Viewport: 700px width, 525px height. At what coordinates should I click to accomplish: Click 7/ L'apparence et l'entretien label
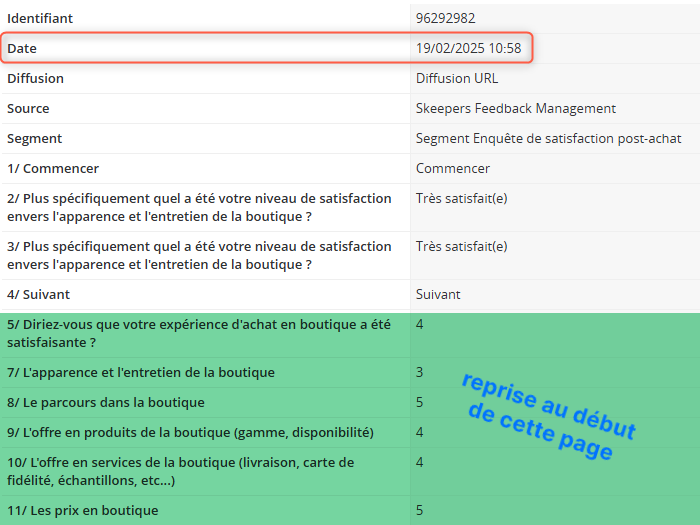tap(141, 372)
